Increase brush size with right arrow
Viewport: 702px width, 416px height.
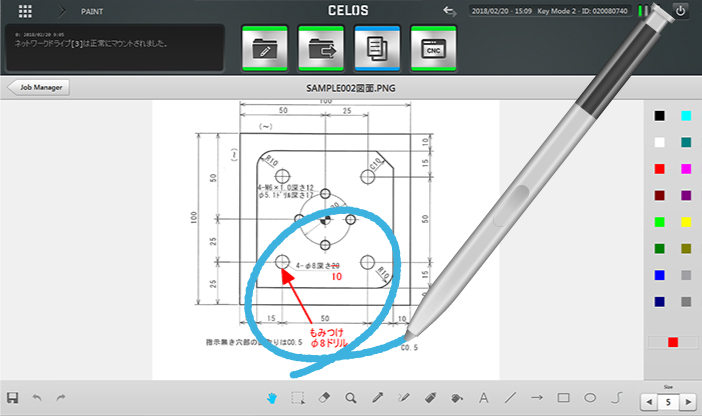pos(688,402)
